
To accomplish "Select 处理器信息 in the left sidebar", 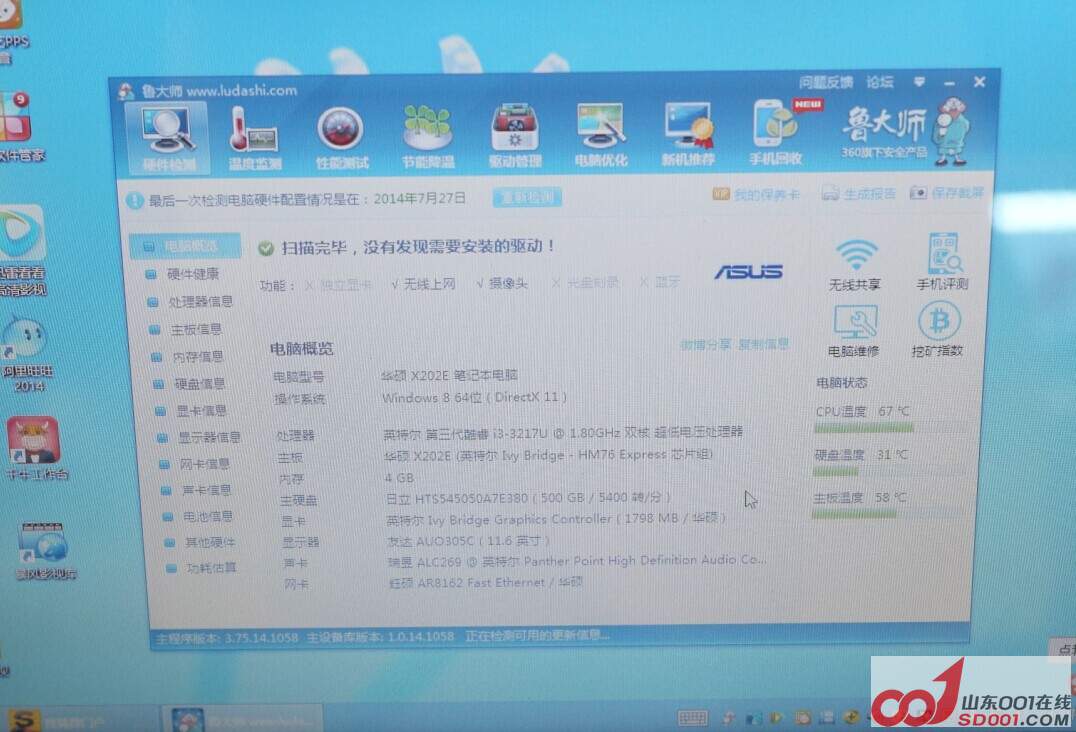I will (x=200, y=302).
